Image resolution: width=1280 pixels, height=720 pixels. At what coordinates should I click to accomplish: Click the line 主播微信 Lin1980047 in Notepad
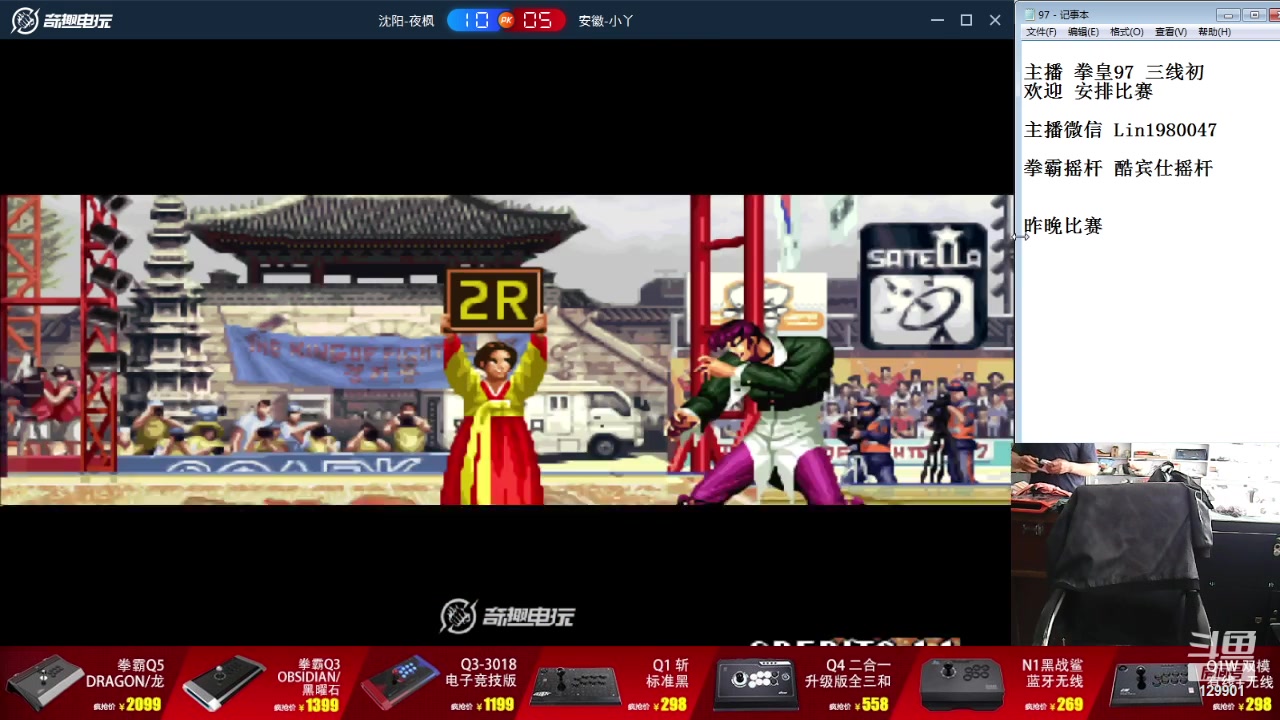[x=1120, y=130]
